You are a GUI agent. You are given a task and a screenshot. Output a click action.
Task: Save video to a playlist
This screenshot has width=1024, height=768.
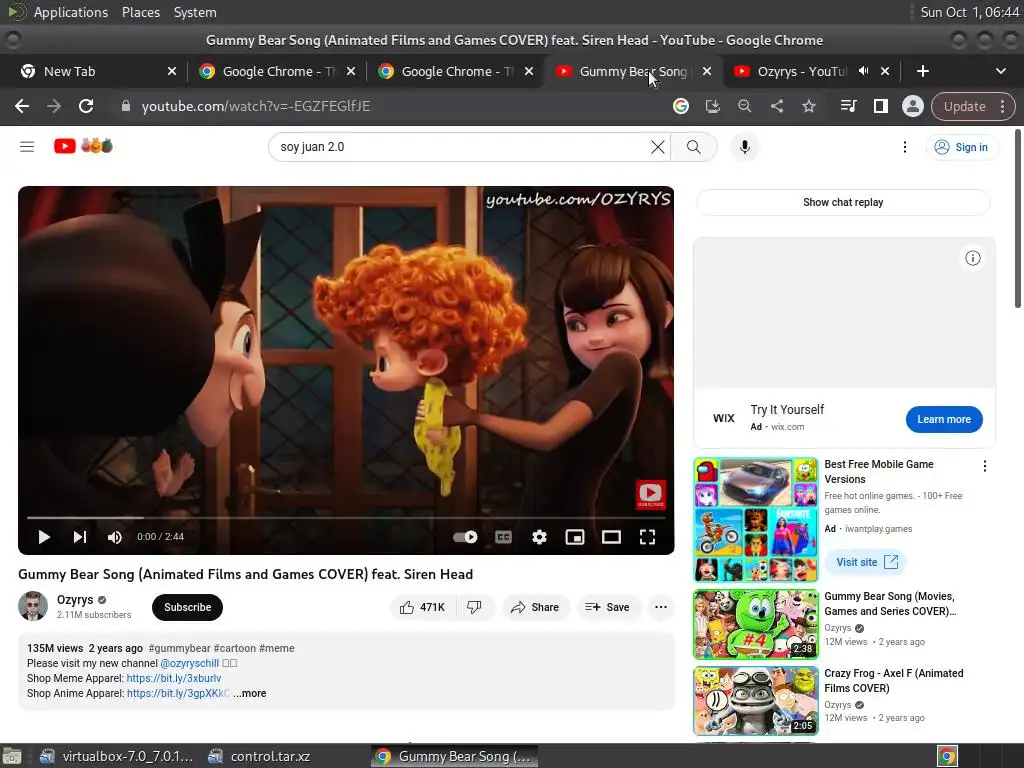(x=607, y=607)
